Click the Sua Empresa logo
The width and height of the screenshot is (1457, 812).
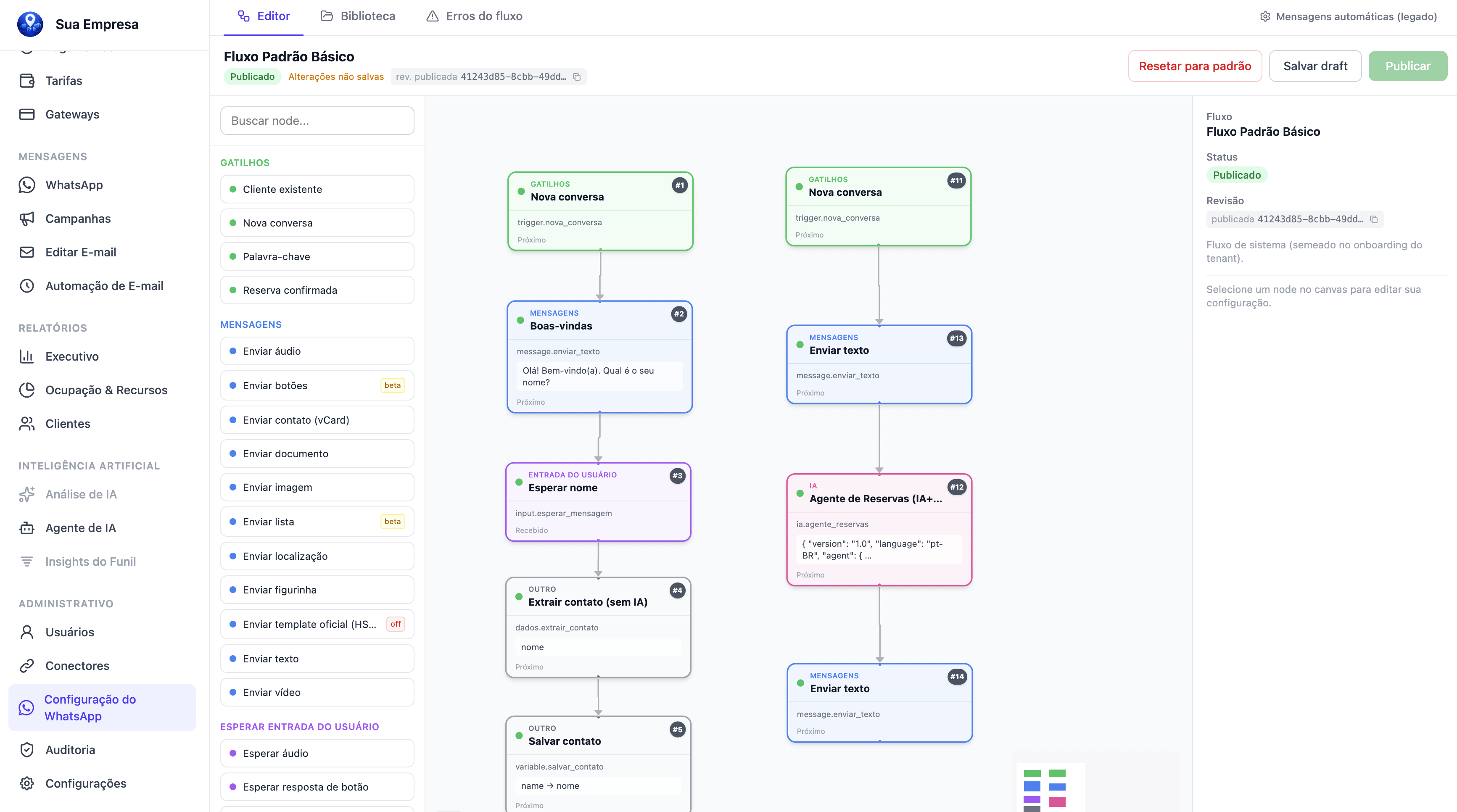click(30, 24)
